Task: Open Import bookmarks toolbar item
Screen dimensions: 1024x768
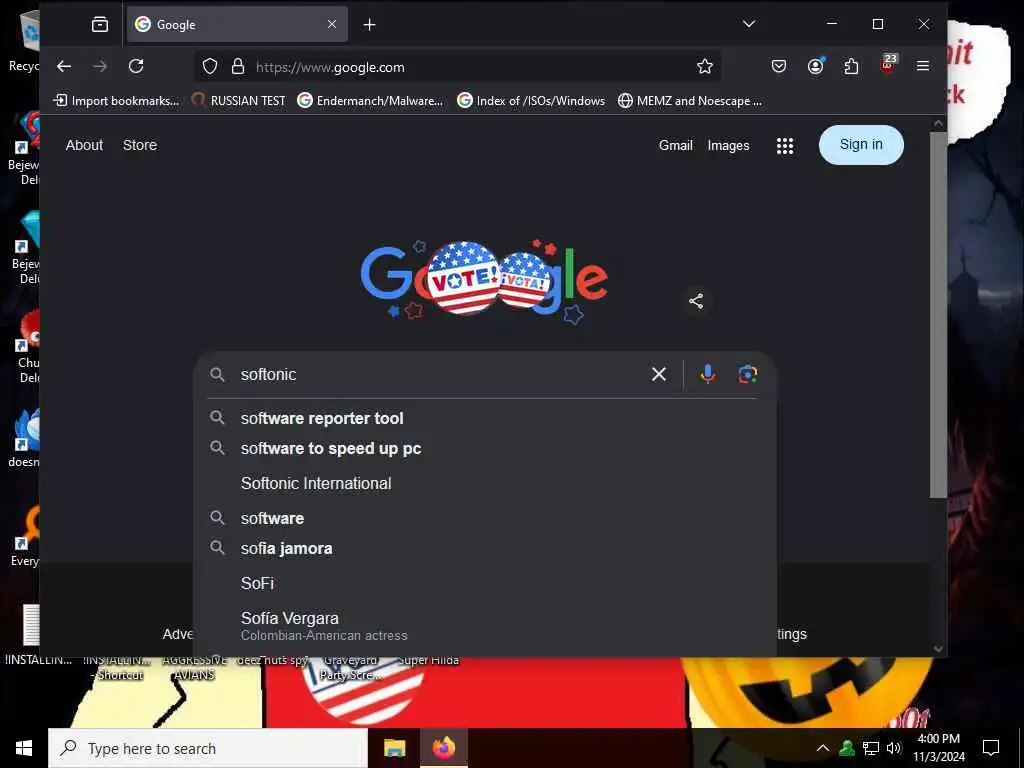Action: click(116, 101)
